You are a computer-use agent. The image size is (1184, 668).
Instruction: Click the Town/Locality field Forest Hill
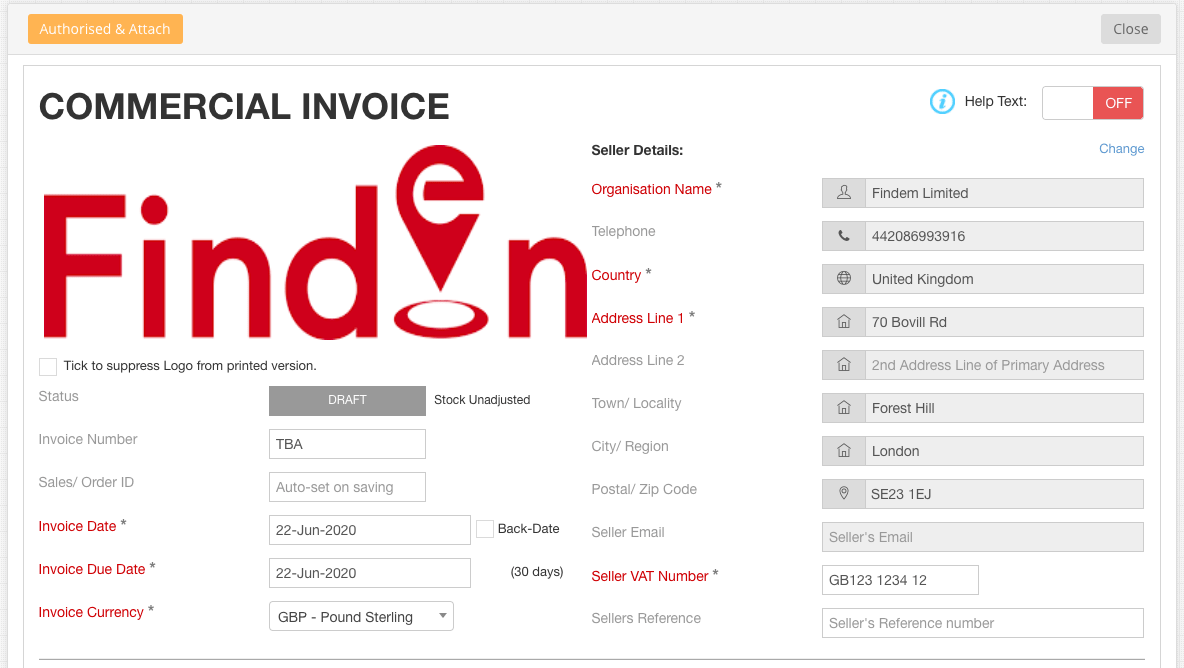click(x=1004, y=408)
